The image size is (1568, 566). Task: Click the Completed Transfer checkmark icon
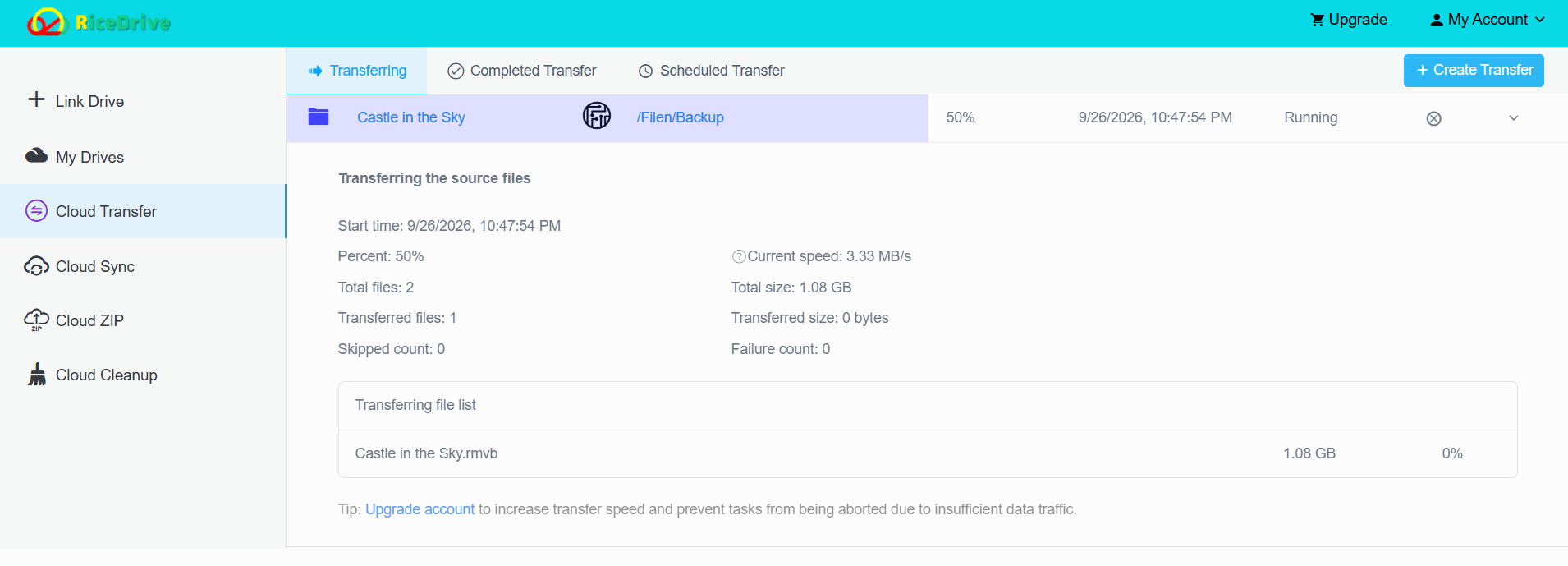point(456,71)
